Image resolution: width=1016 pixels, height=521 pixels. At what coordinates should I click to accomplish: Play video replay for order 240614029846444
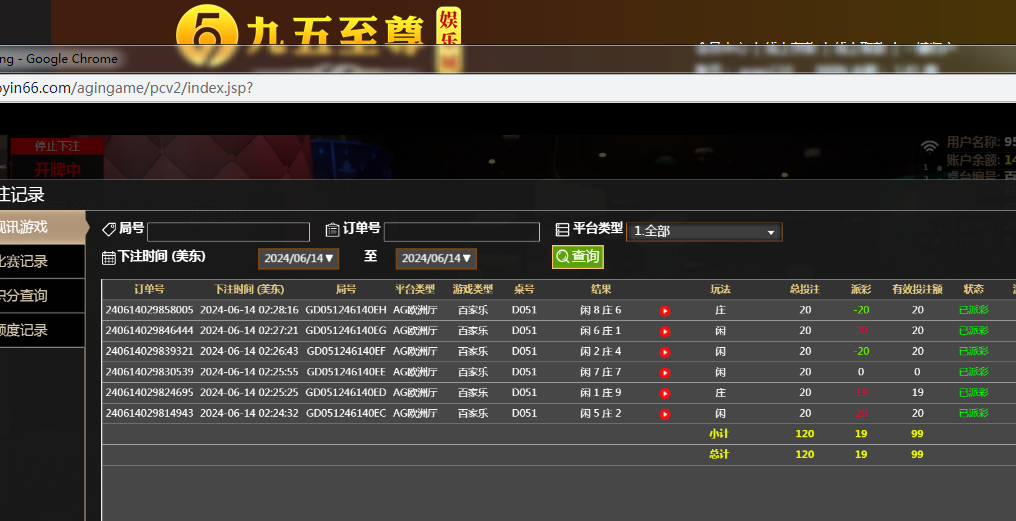[665, 331]
